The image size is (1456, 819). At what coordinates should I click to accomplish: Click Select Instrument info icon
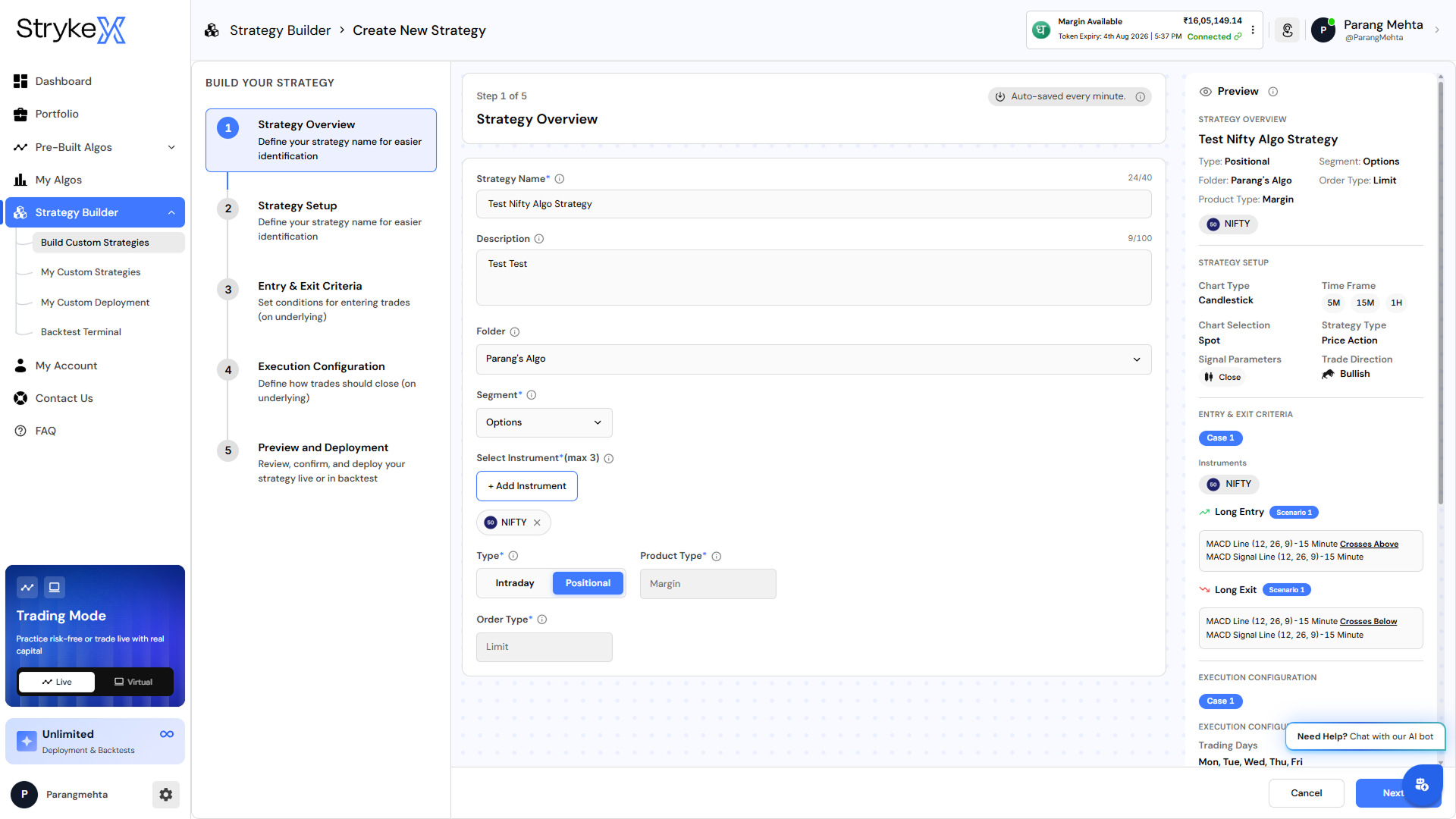pyautogui.click(x=609, y=459)
